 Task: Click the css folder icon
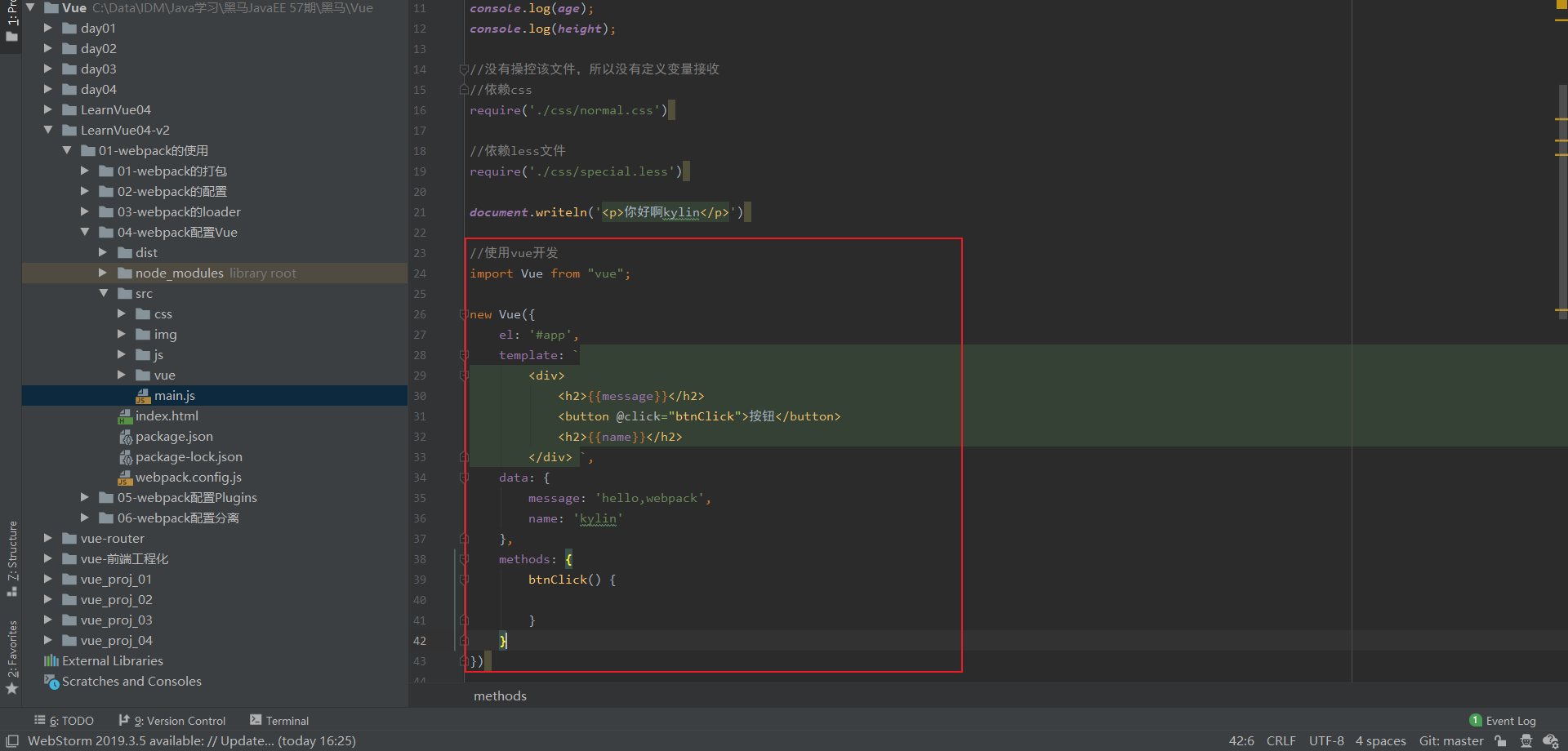pos(143,313)
